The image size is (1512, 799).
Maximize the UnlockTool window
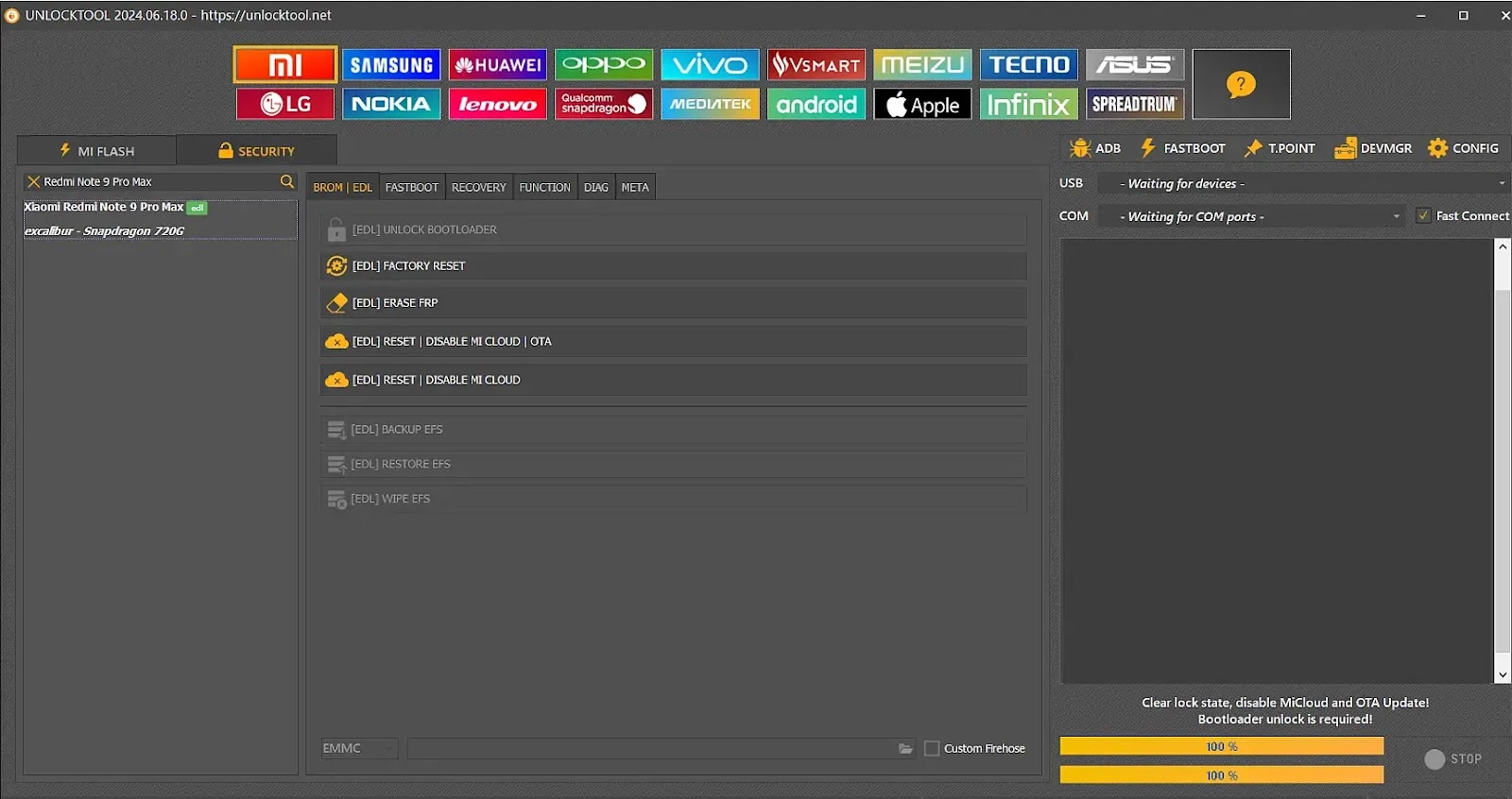tap(1464, 15)
